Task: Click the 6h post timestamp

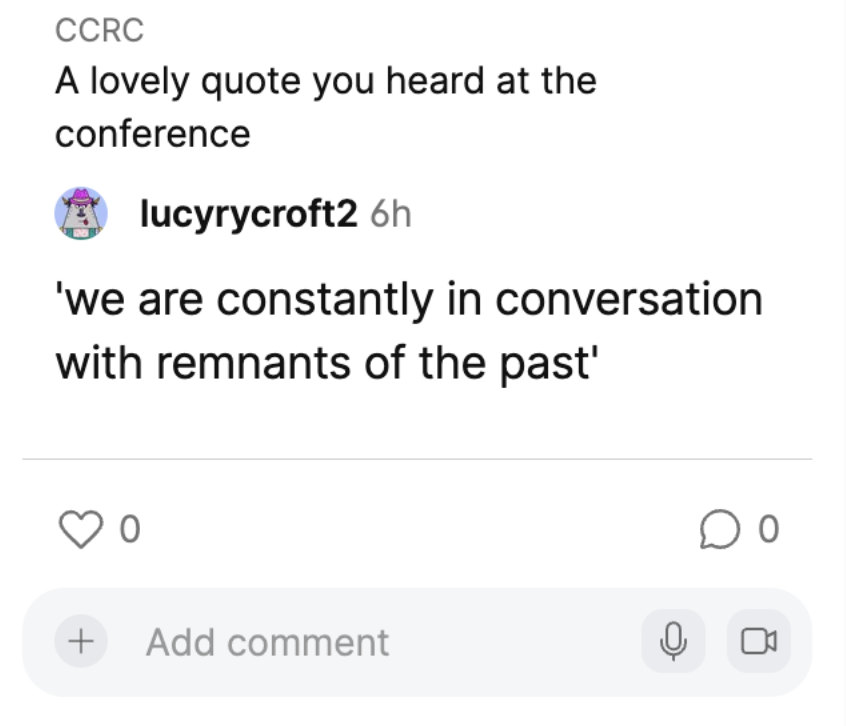Action: (x=390, y=214)
